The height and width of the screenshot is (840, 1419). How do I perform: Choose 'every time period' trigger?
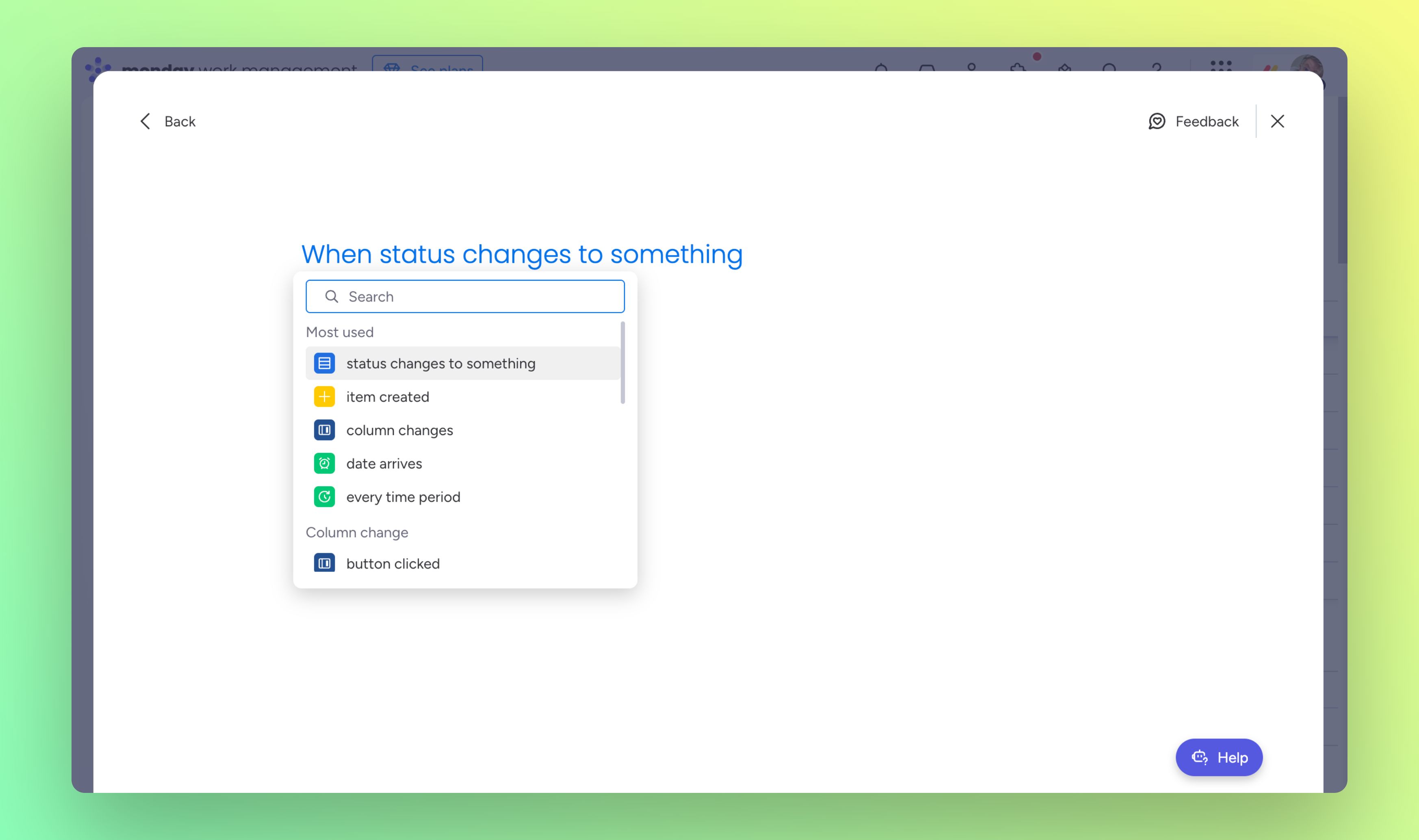403,497
